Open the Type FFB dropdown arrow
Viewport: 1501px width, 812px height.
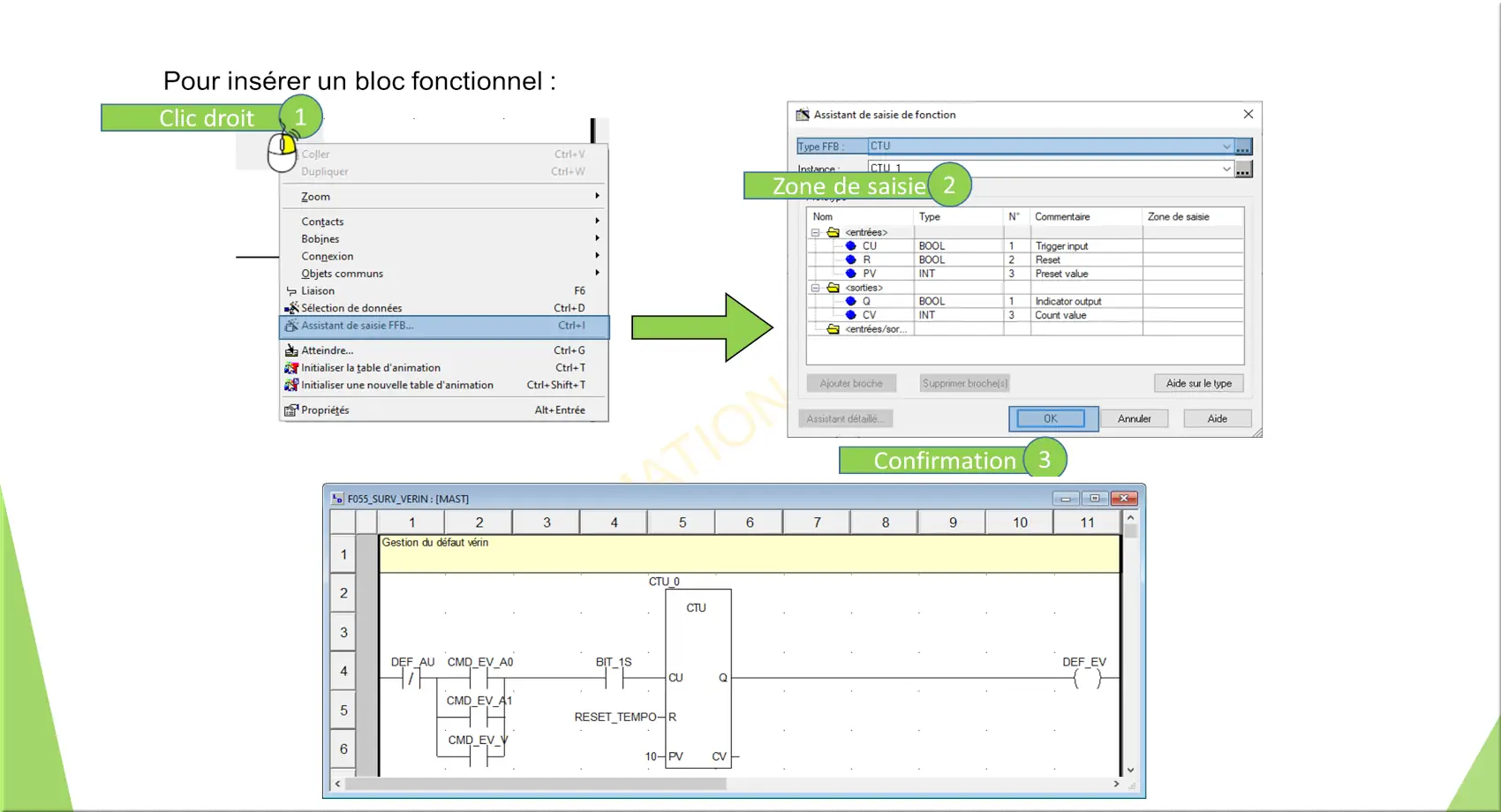coord(1226,147)
